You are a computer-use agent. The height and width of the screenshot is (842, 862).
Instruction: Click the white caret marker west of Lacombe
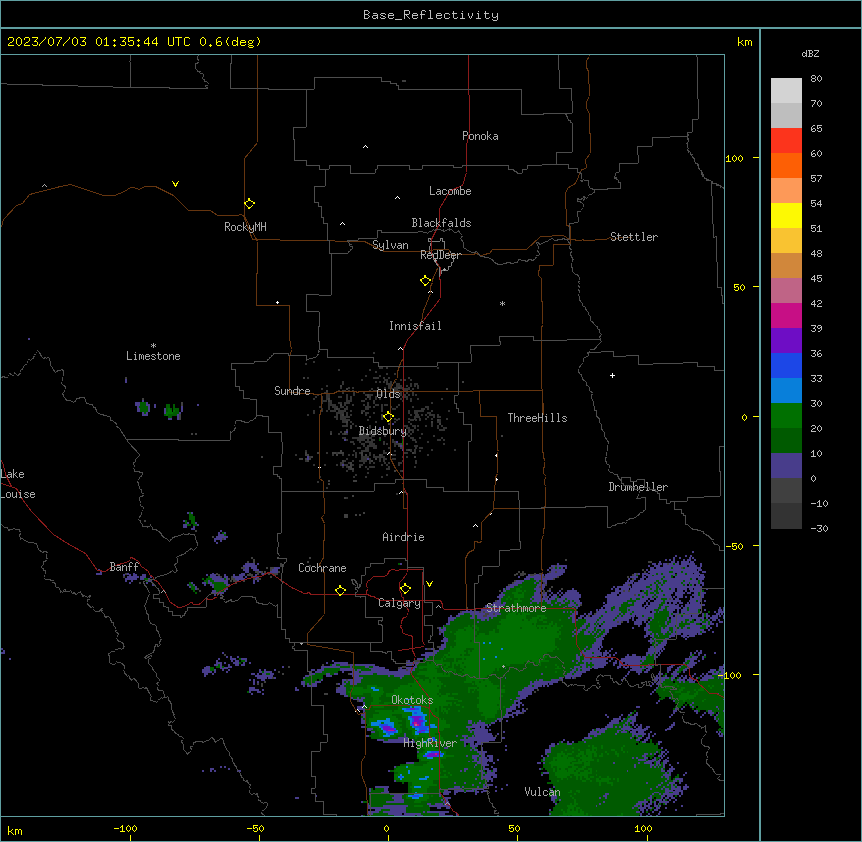coord(397,198)
